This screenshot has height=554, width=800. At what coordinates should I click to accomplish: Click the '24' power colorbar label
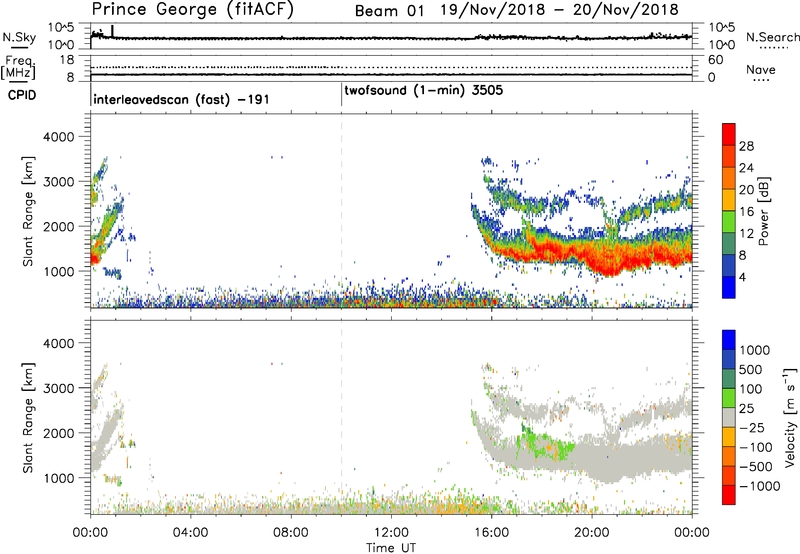(x=746, y=168)
